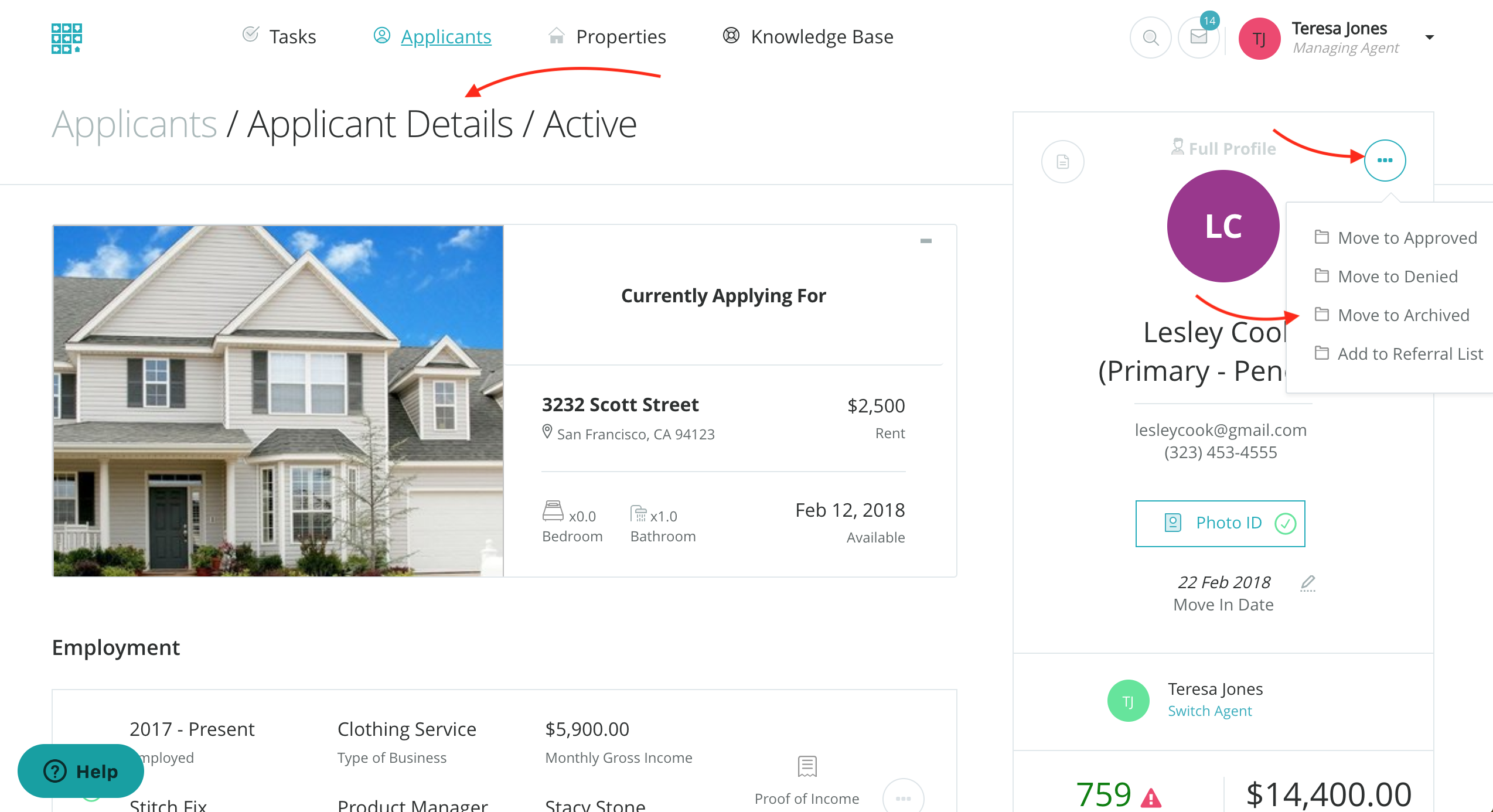Choose Add to Referral List
This screenshot has height=812, width=1493.
pyautogui.click(x=1410, y=354)
